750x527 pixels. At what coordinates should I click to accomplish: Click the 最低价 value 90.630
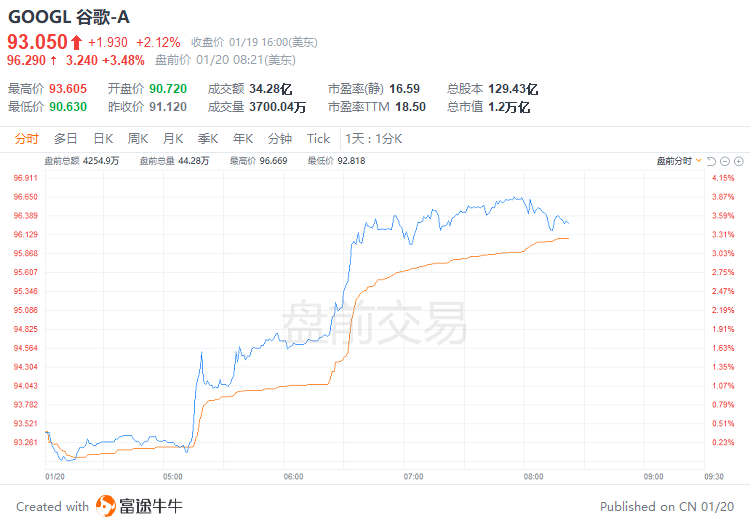[x=68, y=107]
